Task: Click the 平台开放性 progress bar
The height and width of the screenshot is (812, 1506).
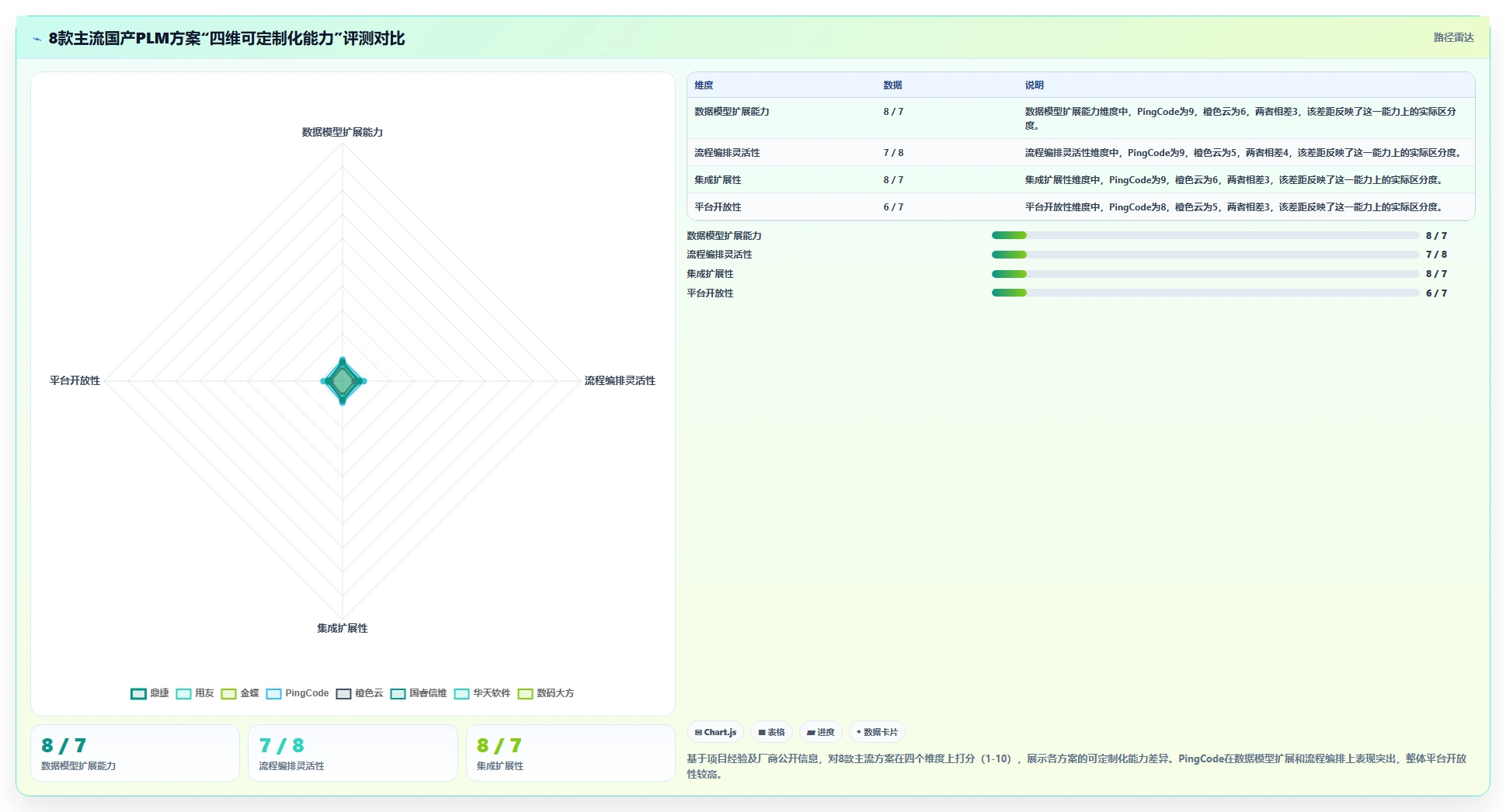Action: 1205,293
